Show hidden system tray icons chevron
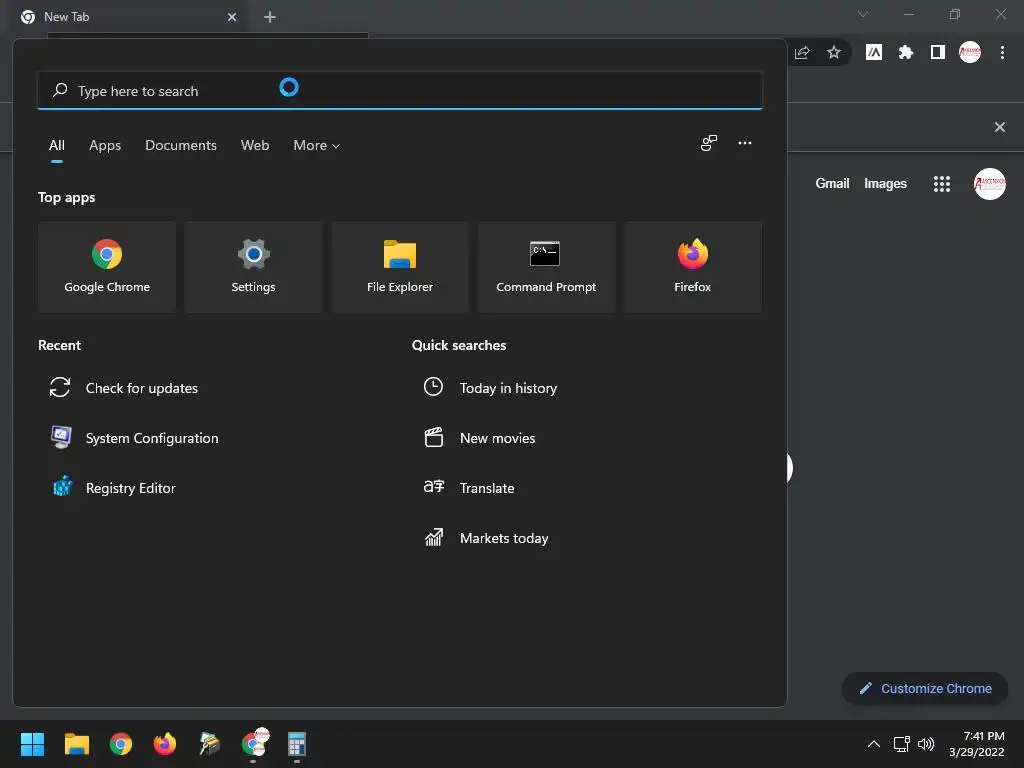 click(x=873, y=744)
